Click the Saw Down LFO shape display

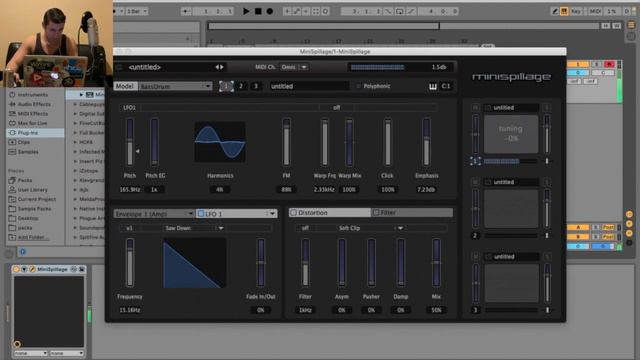click(195, 264)
